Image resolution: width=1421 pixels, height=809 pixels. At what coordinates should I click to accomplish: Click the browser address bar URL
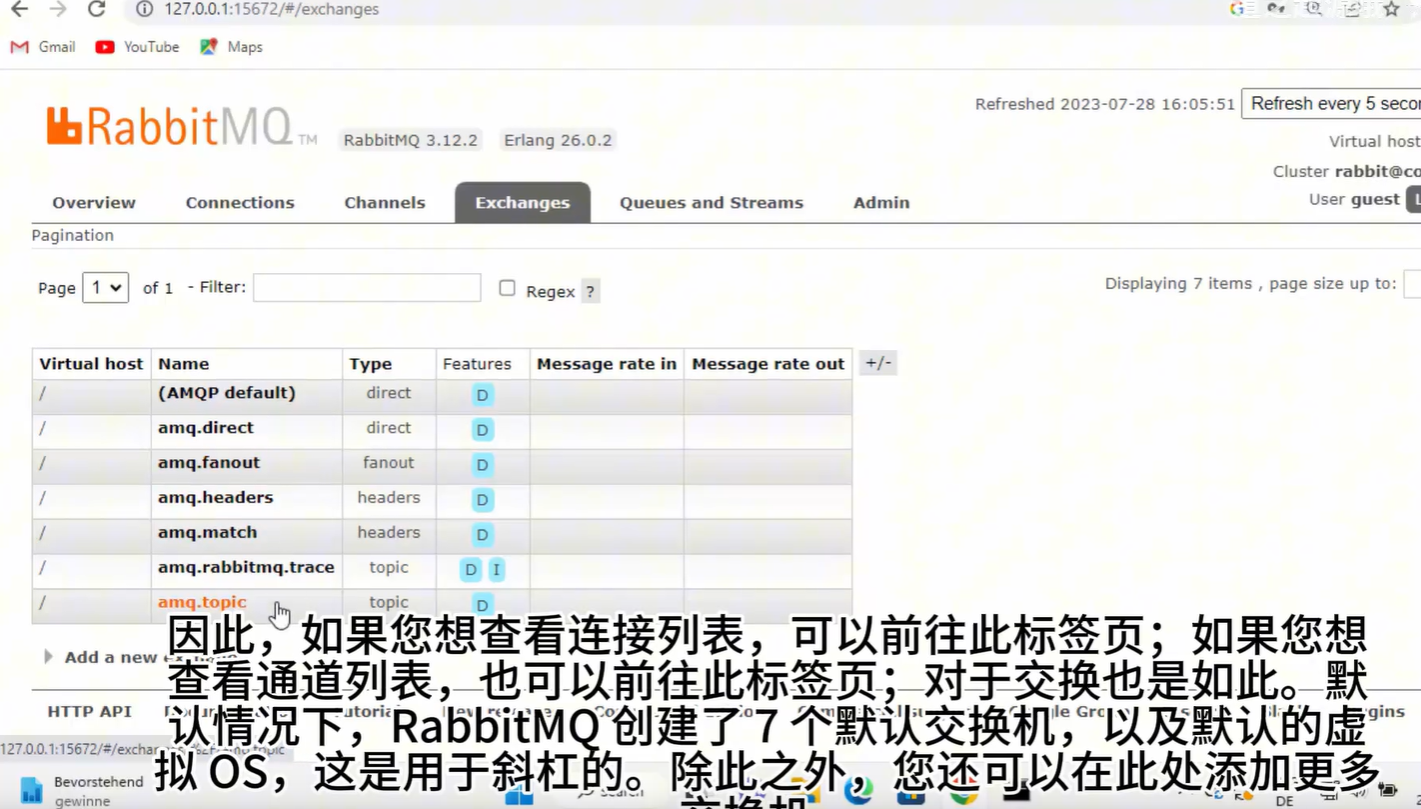coord(272,9)
